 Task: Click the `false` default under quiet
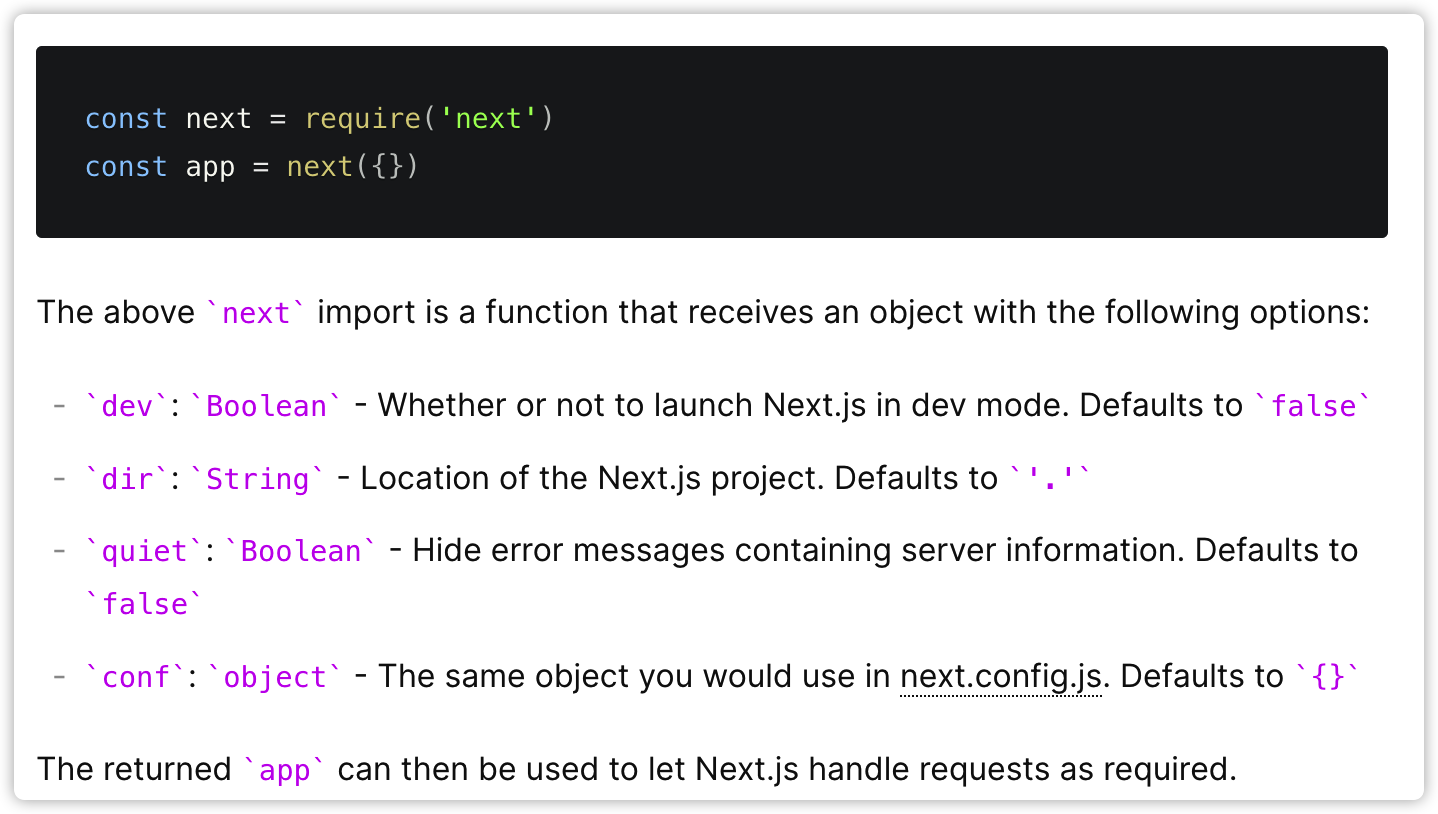pos(144,604)
